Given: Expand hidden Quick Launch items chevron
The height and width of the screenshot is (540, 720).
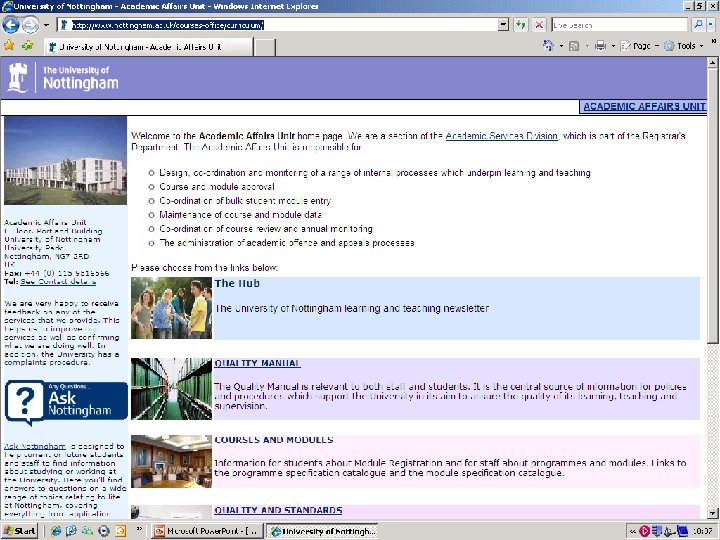Looking at the screenshot, I should [139, 529].
